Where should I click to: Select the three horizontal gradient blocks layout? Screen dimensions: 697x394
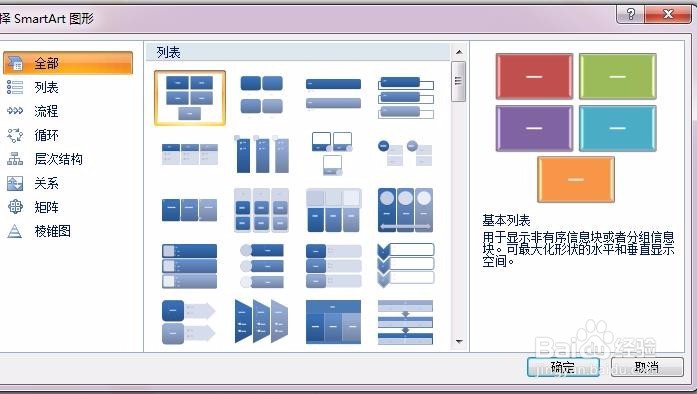point(190,210)
